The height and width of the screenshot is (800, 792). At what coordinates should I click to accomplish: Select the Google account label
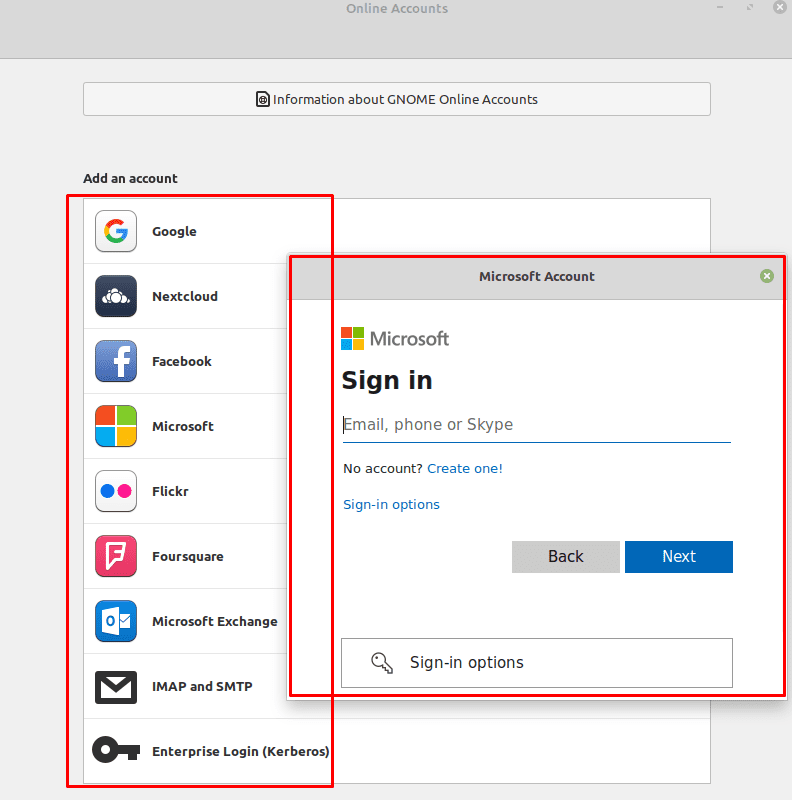[174, 232]
